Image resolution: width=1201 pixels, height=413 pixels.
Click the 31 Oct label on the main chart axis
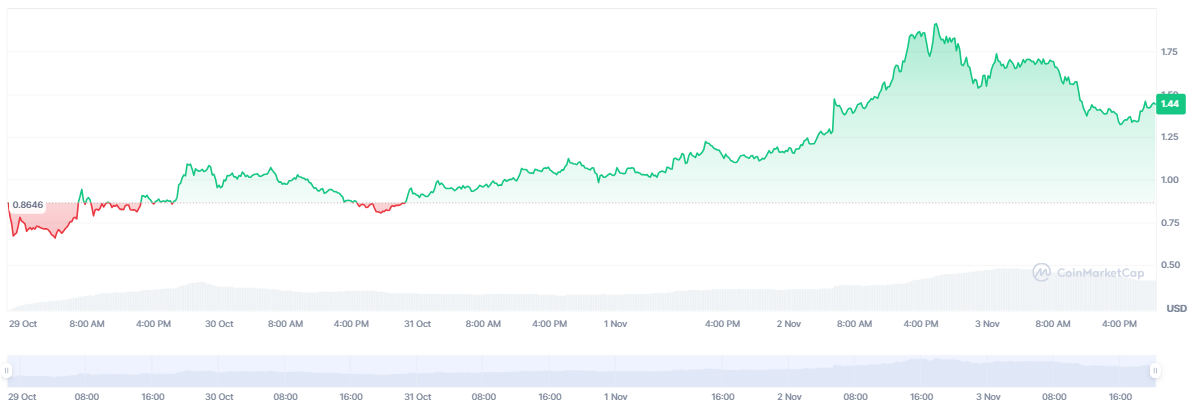coord(417,324)
